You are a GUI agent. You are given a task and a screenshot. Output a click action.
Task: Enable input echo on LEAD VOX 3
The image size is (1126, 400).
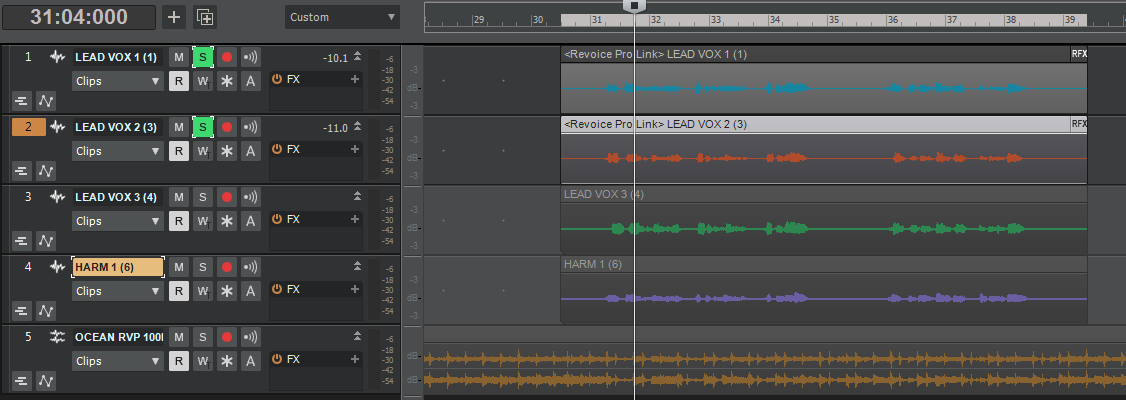[x=250, y=197]
